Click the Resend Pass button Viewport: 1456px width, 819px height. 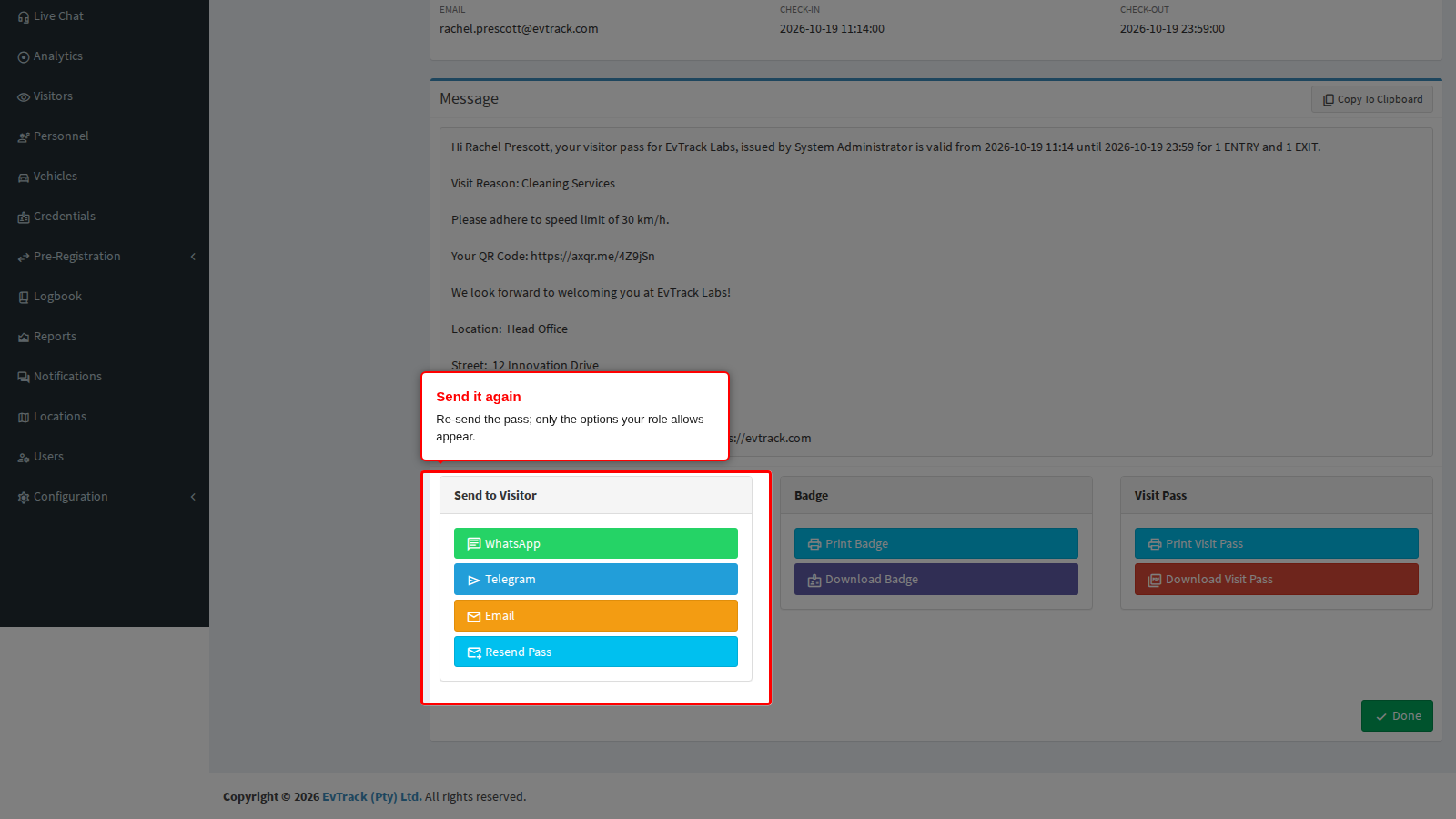point(596,652)
